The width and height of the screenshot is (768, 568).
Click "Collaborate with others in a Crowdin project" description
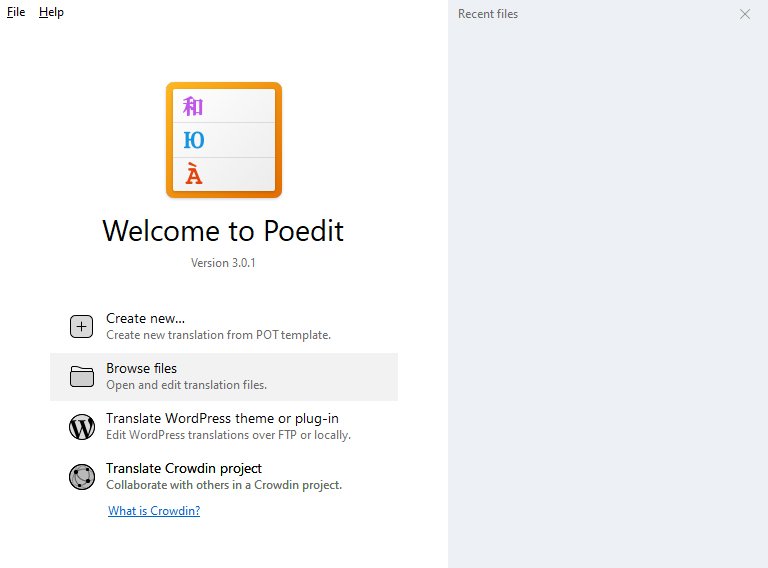tap(224, 485)
